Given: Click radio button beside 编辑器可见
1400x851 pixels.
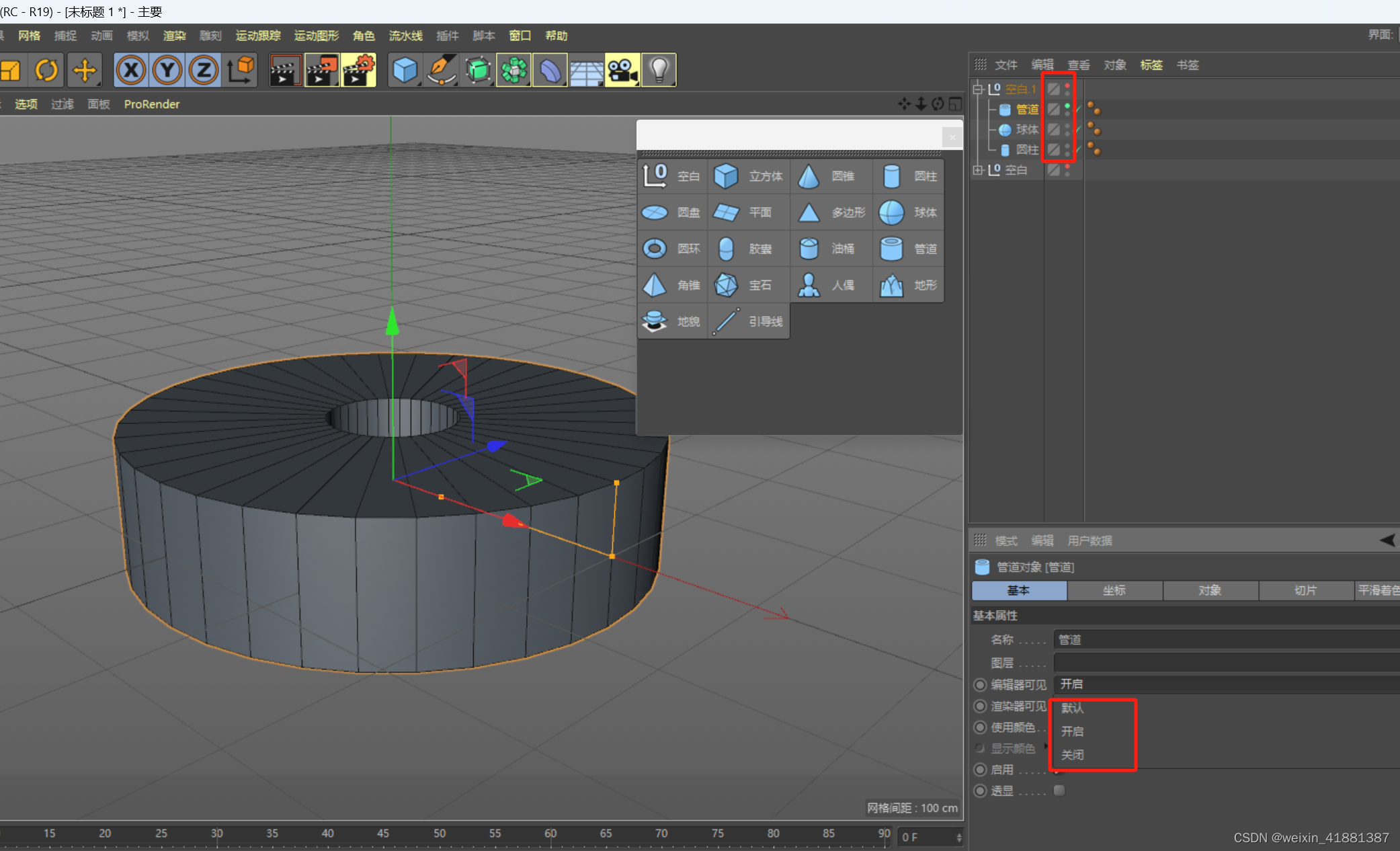Looking at the screenshot, I should point(980,684).
